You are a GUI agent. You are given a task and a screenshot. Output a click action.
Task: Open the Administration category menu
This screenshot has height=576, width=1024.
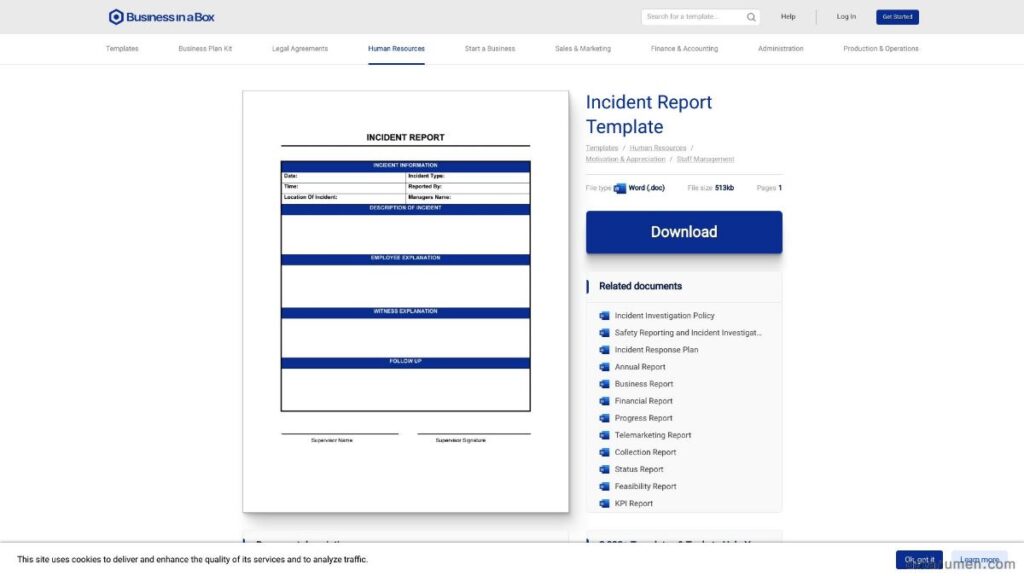pos(780,47)
